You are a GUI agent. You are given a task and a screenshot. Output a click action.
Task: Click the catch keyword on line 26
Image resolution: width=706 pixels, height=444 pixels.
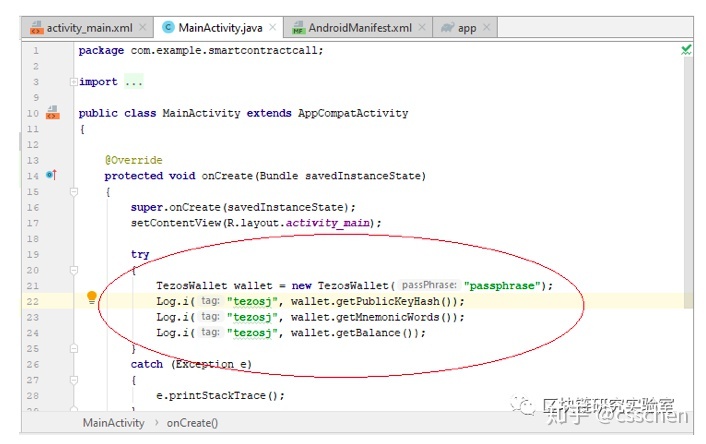click(147, 364)
